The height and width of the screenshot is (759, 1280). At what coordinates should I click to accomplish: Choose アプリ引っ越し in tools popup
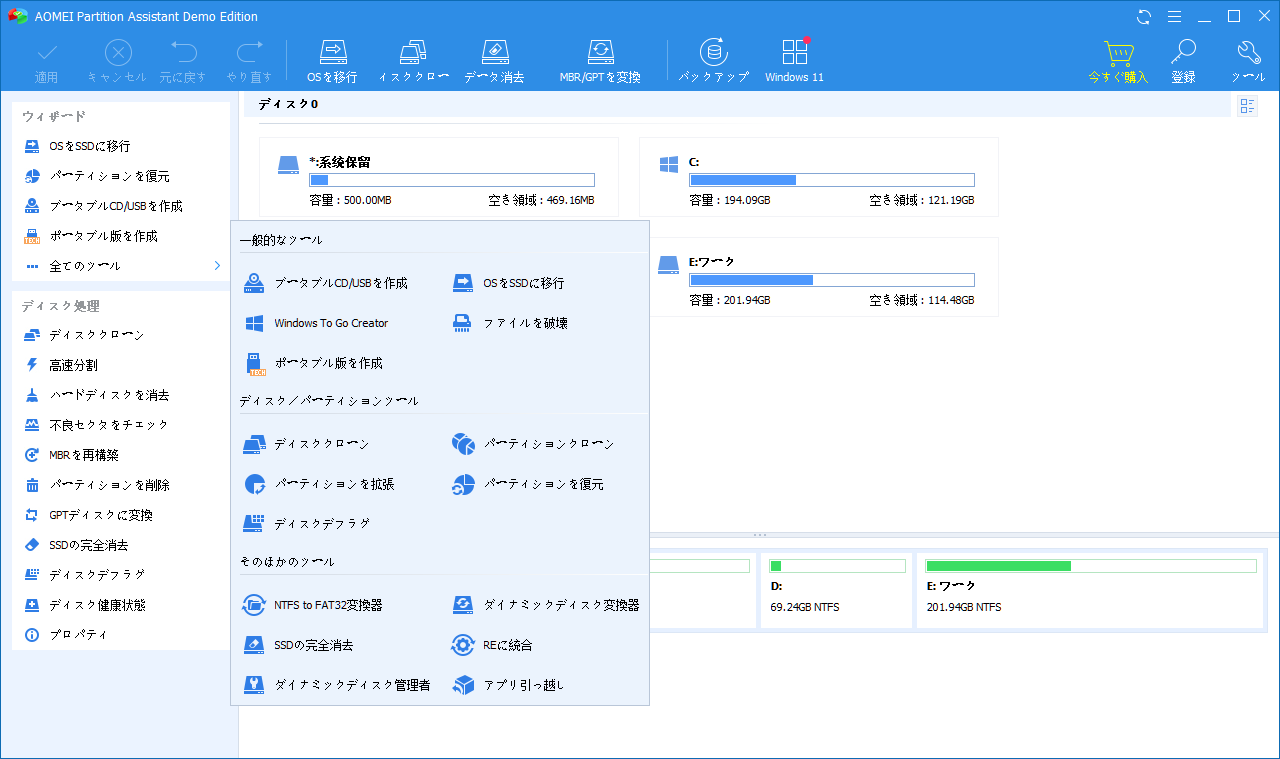pos(509,685)
